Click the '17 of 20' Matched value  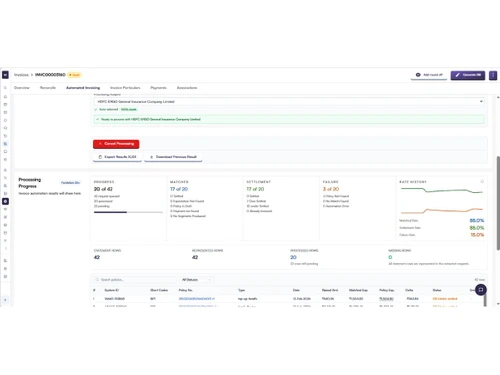(179, 189)
